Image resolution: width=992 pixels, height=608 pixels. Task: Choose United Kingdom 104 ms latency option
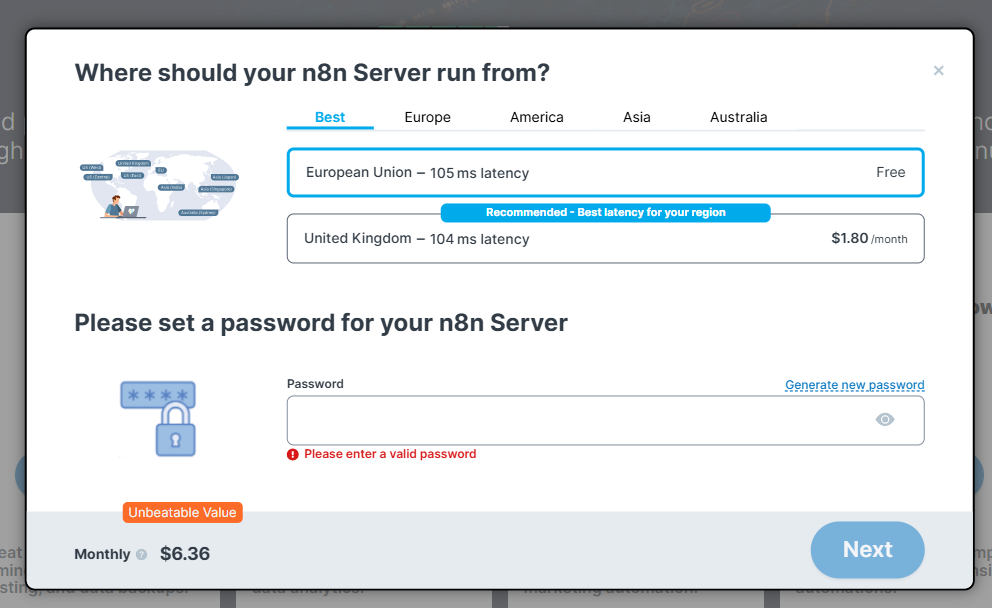(x=605, y=239)
